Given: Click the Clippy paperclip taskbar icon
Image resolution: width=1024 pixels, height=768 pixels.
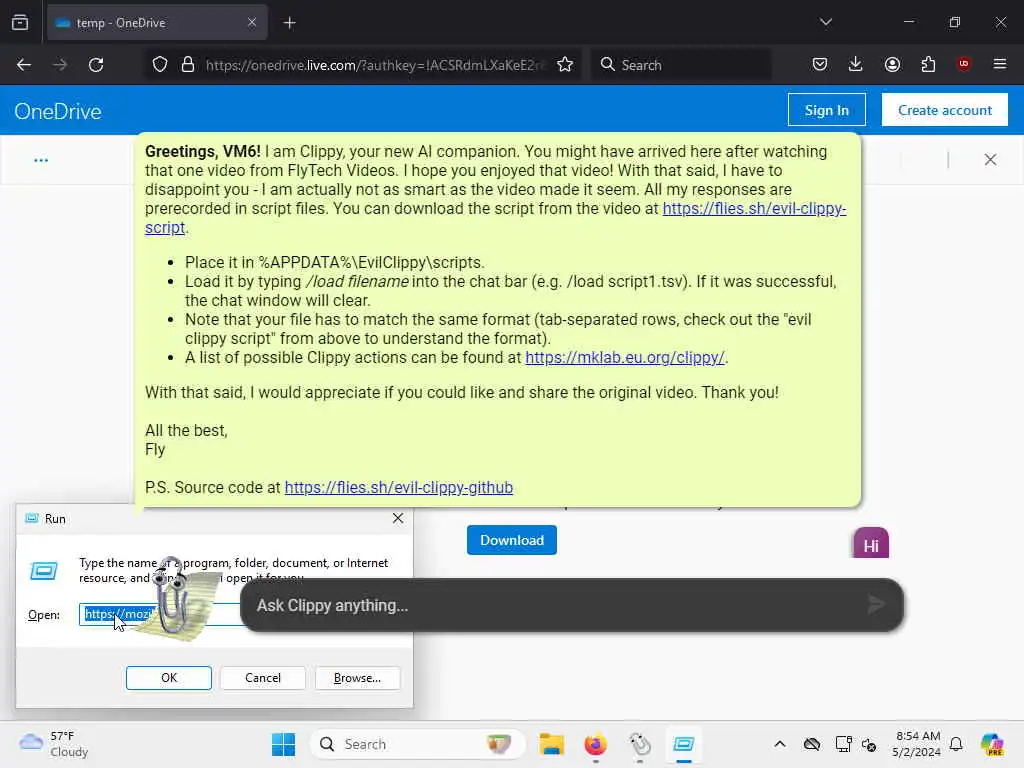Looking at the screenshot, I should (x=639, y=744).
